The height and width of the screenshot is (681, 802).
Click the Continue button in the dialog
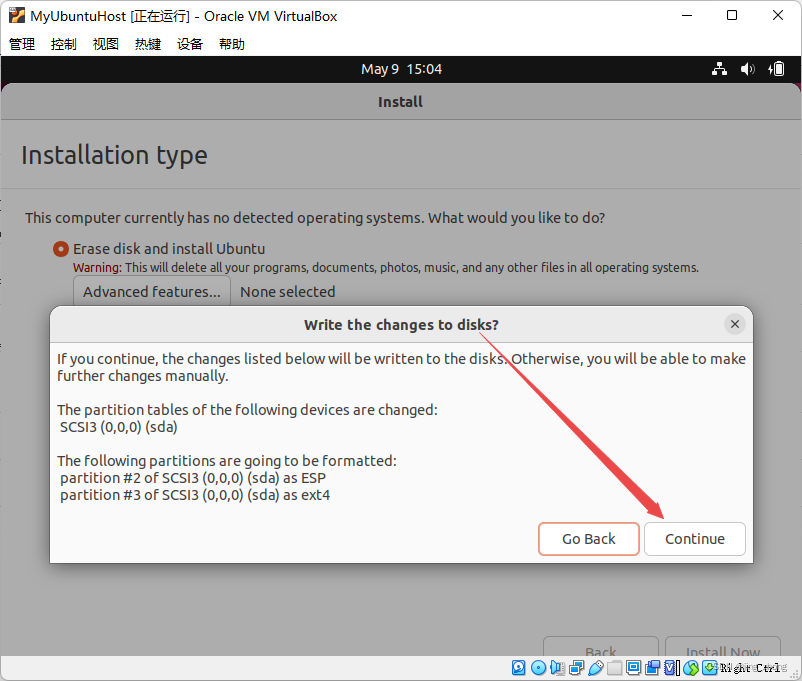pyautogui.click(x=695, y=539)
